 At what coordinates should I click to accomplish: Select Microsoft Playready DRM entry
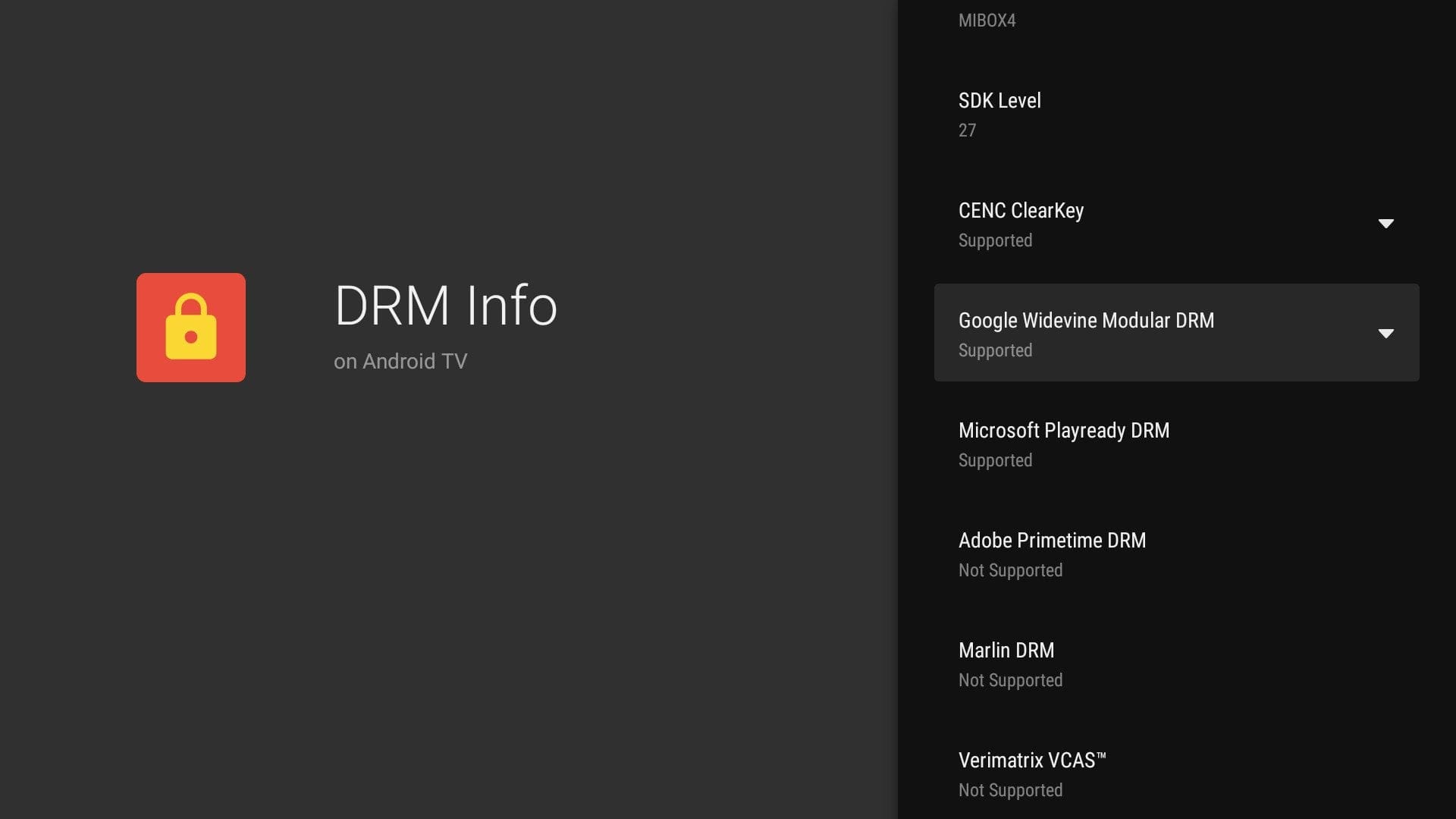click(x=1063, y=431)
